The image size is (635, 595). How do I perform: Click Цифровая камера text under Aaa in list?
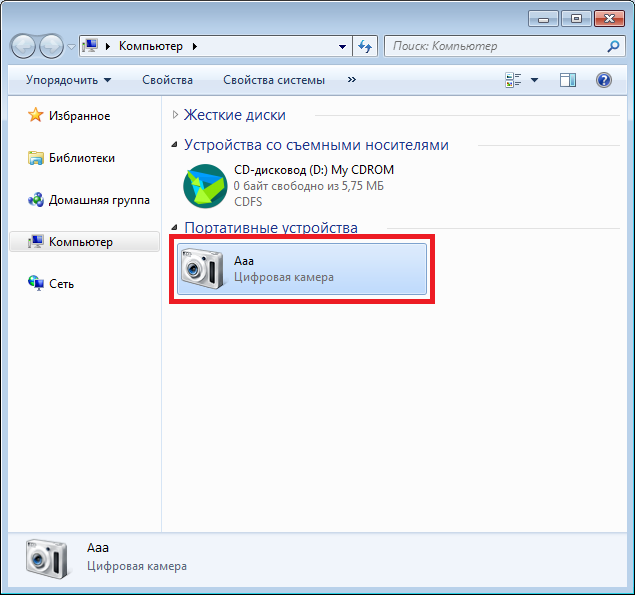click(x=284, y=277)
